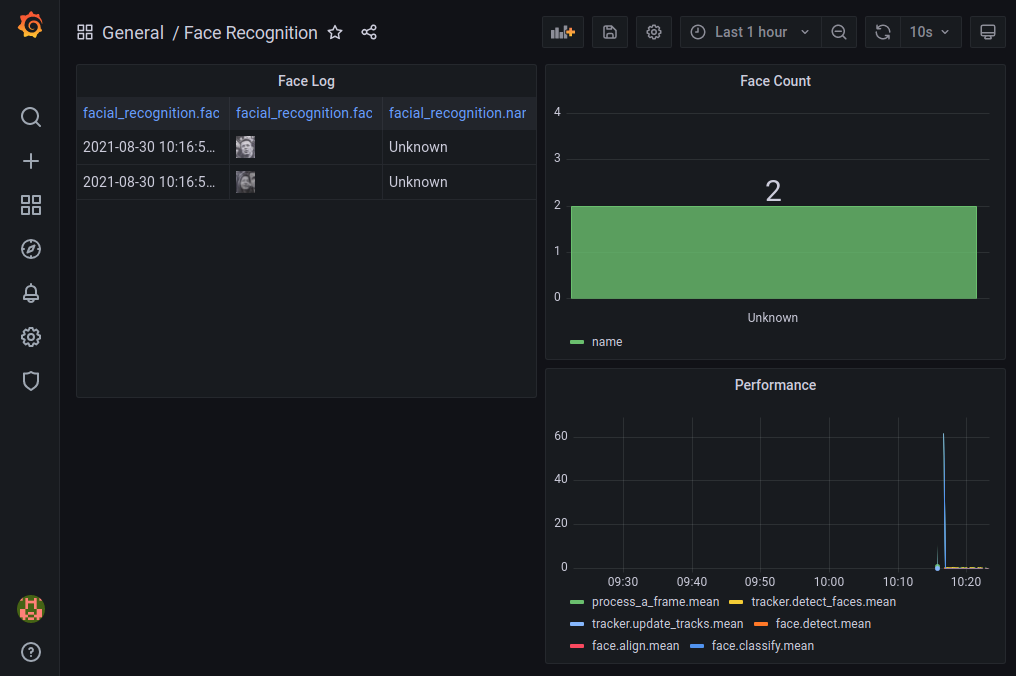This screenshot has width=1016, height=676.
Task: Open the Help question mark icon
Action: pyautogui.click(x=30, y=652)
